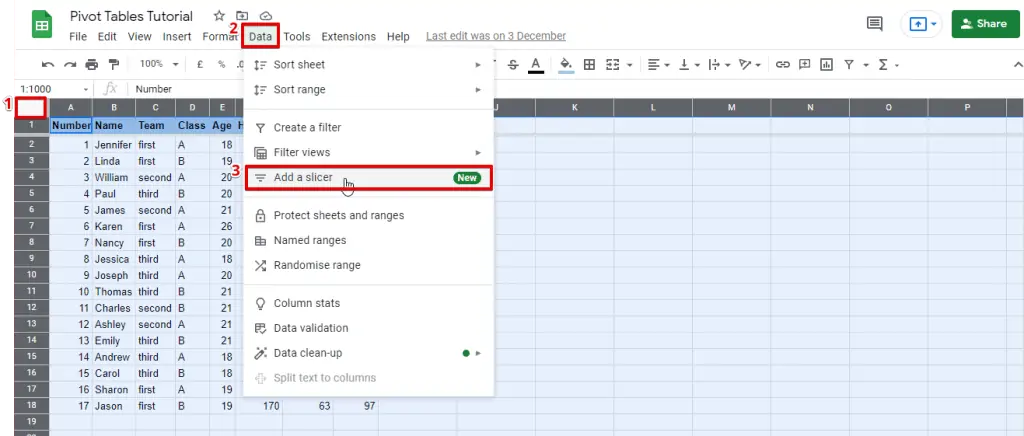Open the text colour picker
1024x436 pixels.
point(536,65)
